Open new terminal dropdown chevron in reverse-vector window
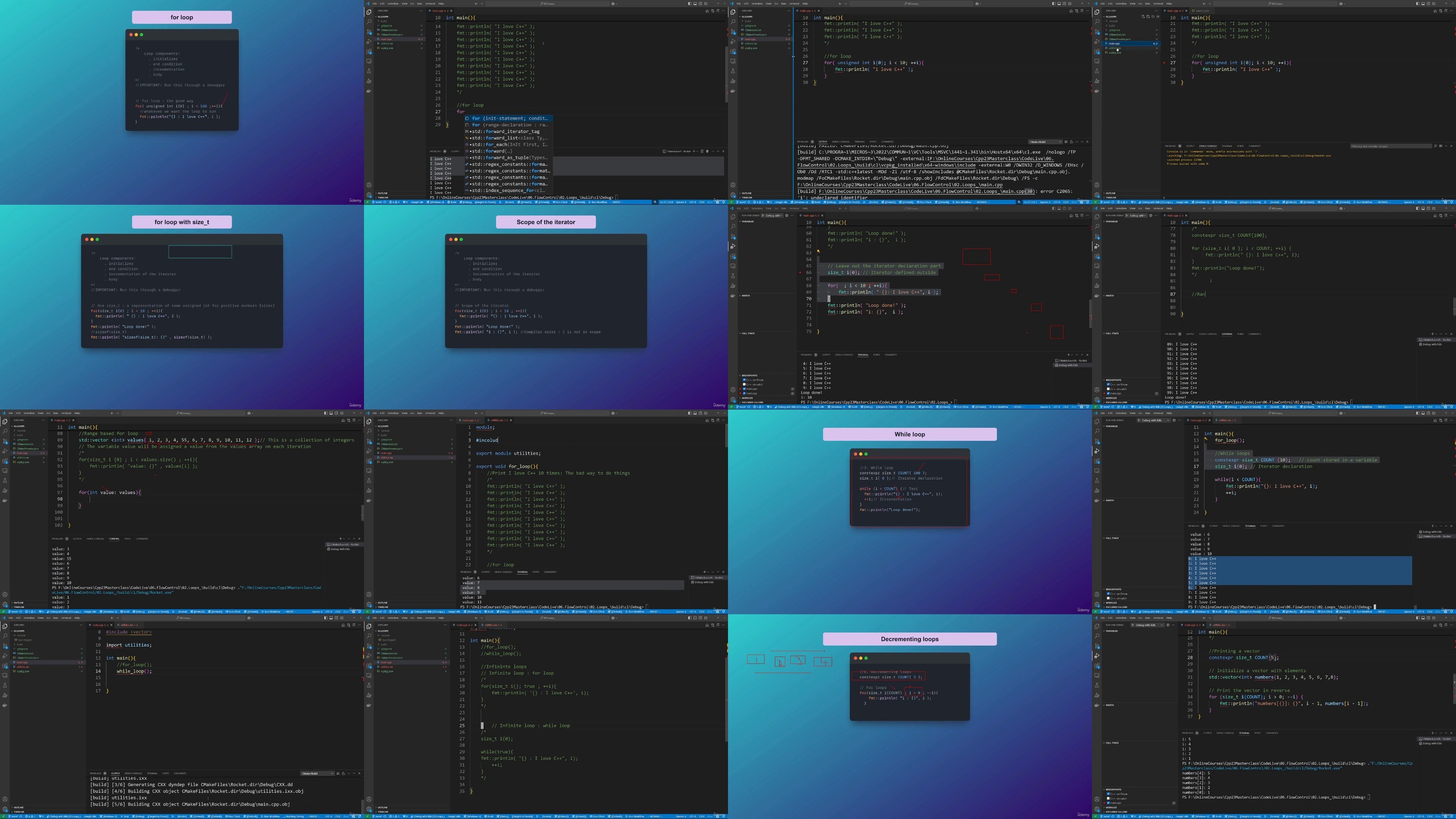Image resolution: width=1456 pixels, height=819 pixels. click(1436, 733)
